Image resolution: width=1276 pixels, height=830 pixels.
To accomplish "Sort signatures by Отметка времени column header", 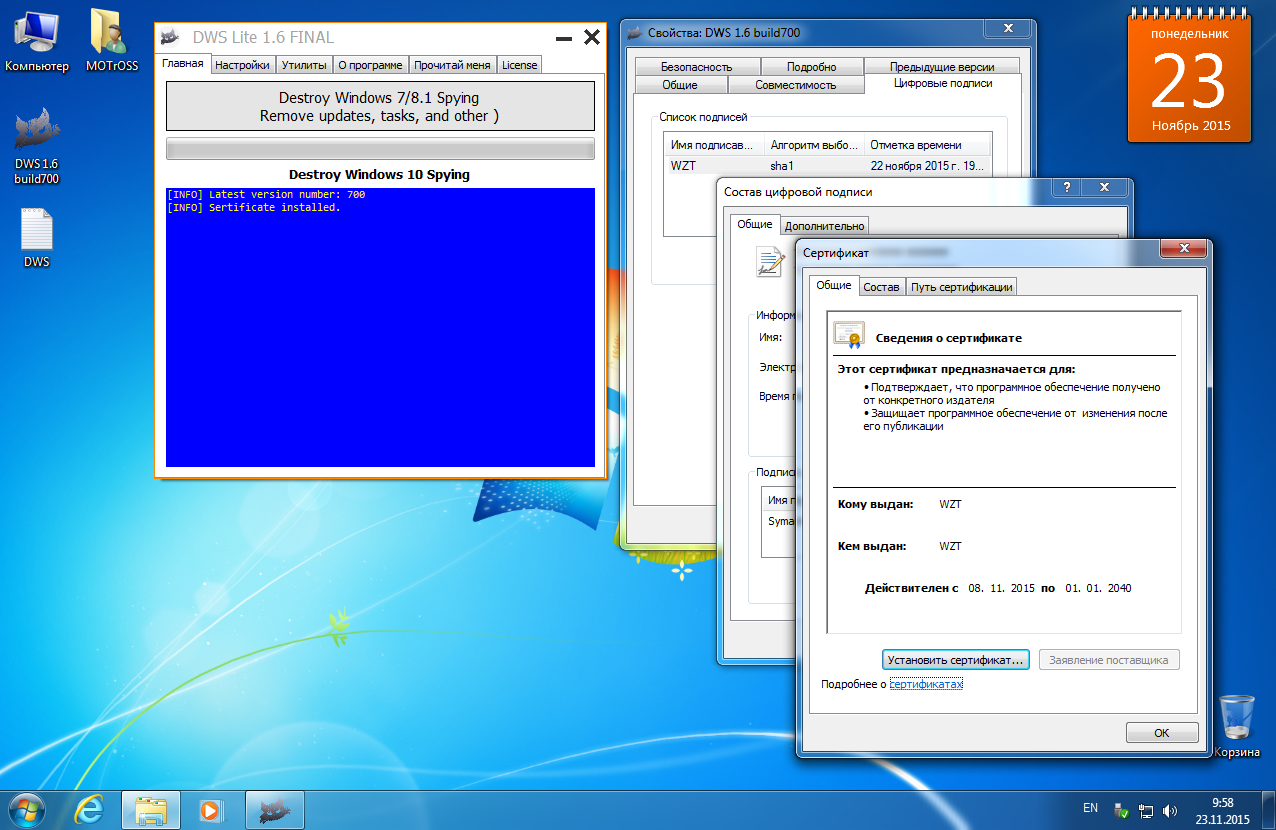I will [928, 145].
